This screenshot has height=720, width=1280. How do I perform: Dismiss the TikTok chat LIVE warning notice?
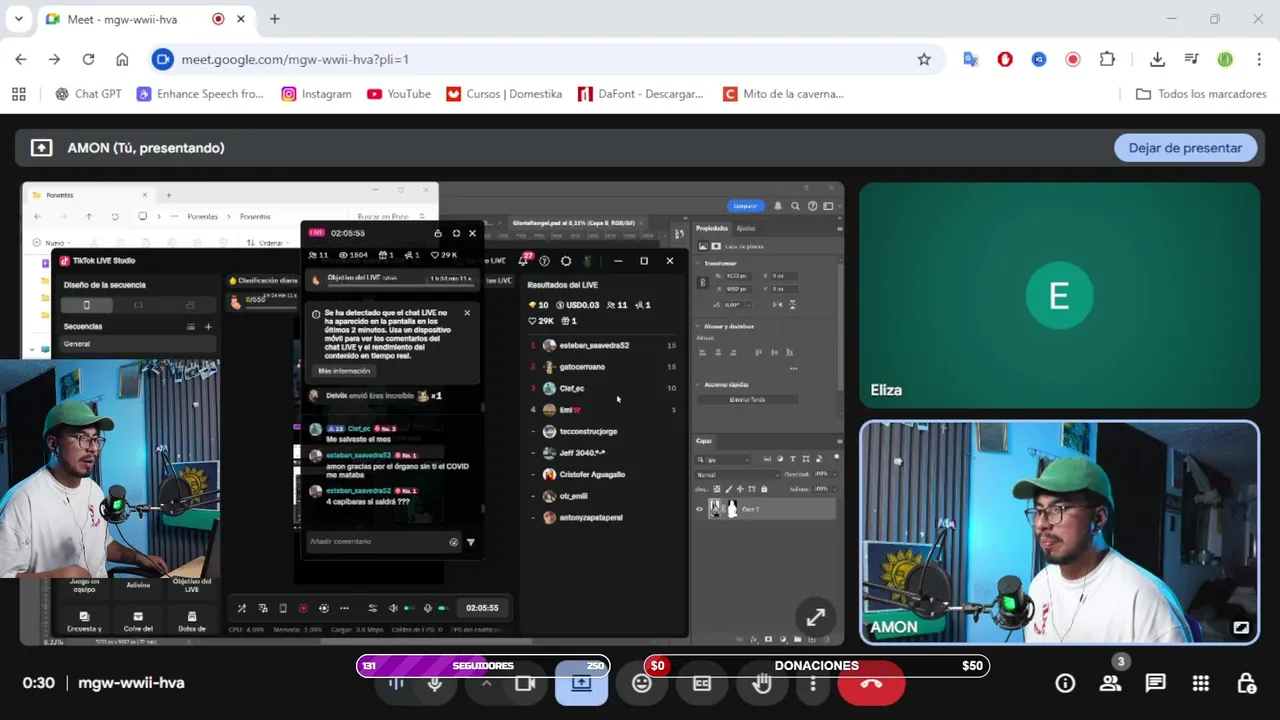(x=467, y=313)
